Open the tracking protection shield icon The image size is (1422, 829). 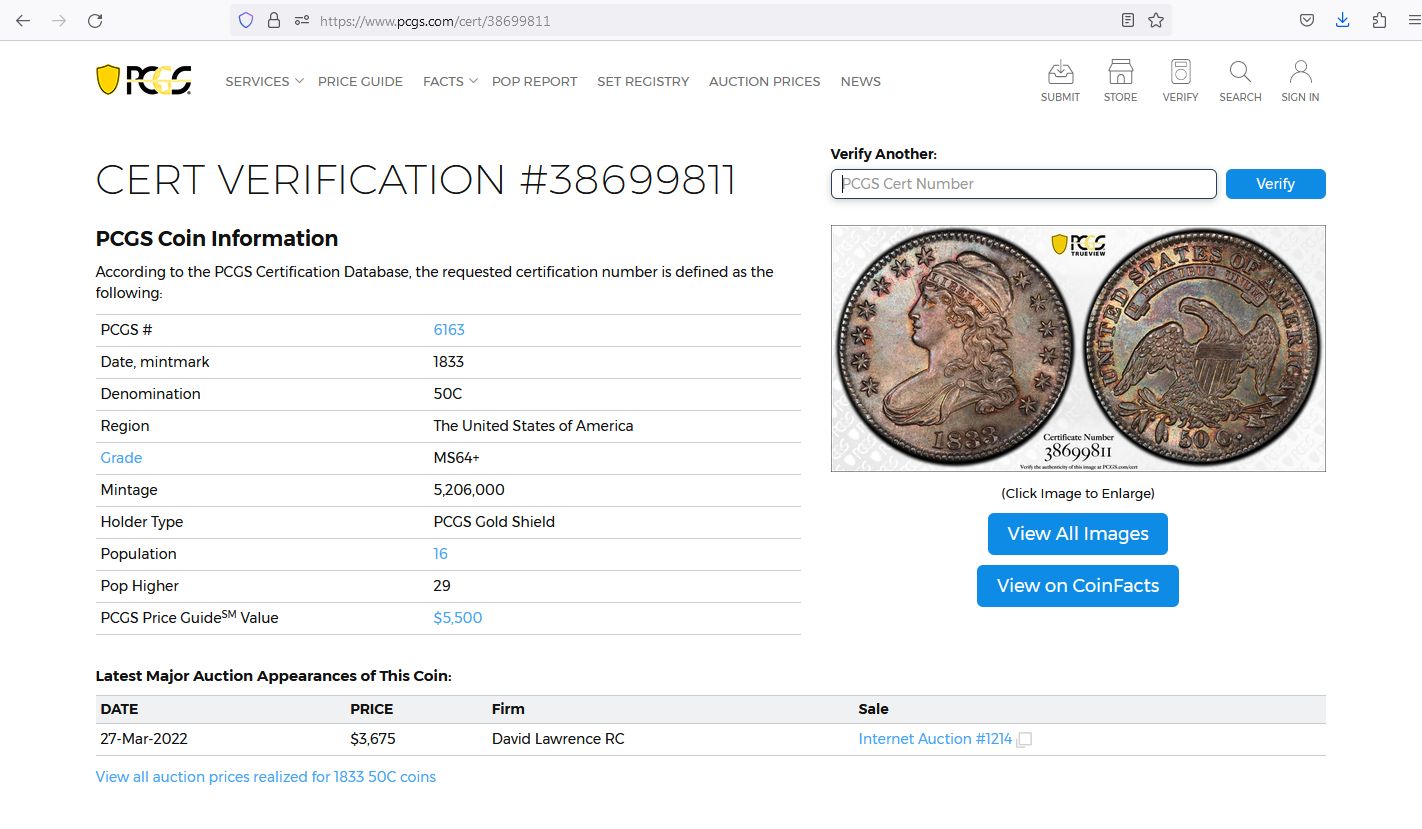tap(246, 20)
